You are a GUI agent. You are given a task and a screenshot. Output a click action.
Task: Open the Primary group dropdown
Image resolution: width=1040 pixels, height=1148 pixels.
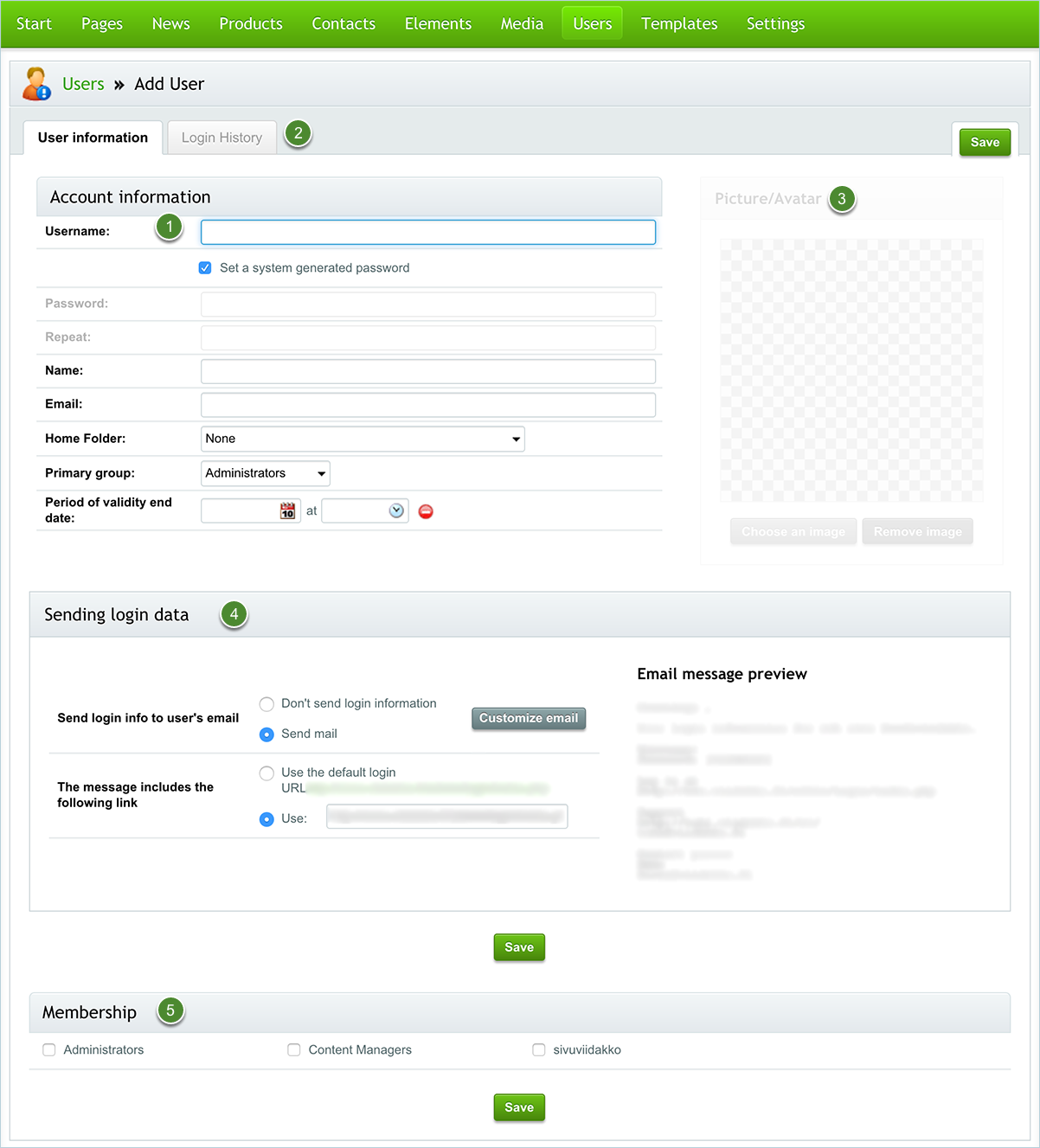(266, 473)
